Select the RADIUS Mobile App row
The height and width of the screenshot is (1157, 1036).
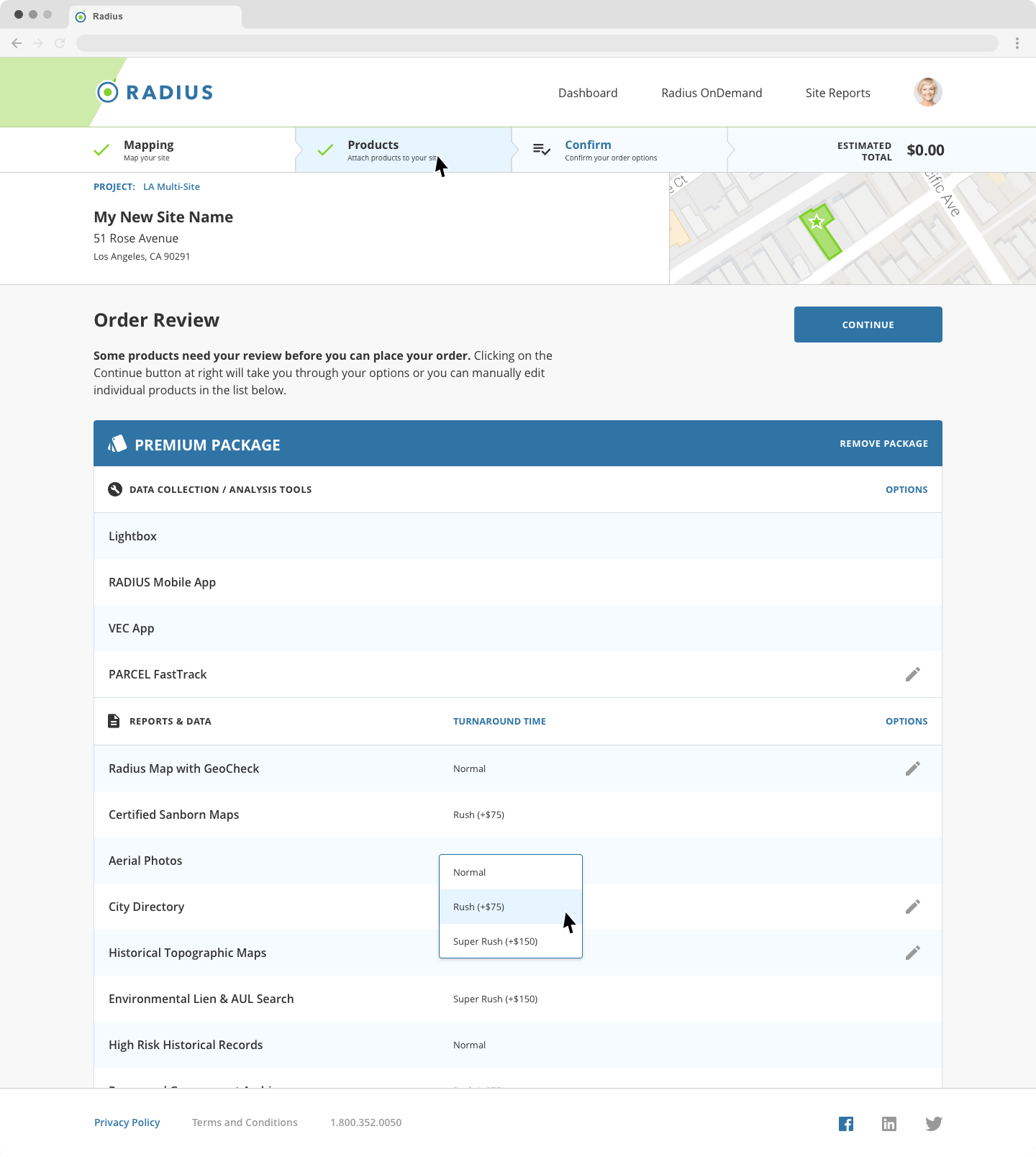point(518,582)
